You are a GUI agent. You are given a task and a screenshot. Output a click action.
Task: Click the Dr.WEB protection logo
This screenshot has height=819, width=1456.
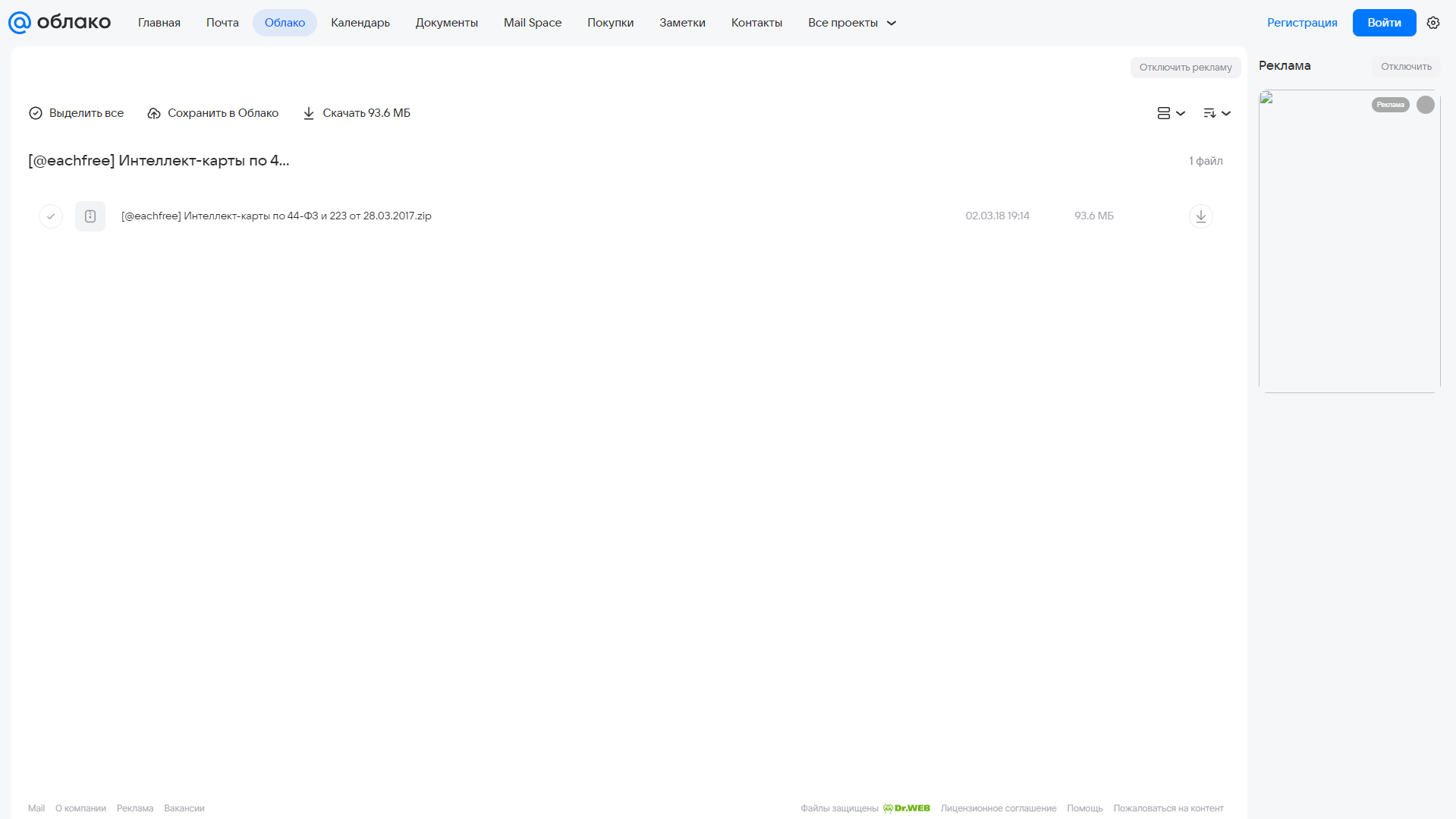pyautogui.click(x=906, y=808)
